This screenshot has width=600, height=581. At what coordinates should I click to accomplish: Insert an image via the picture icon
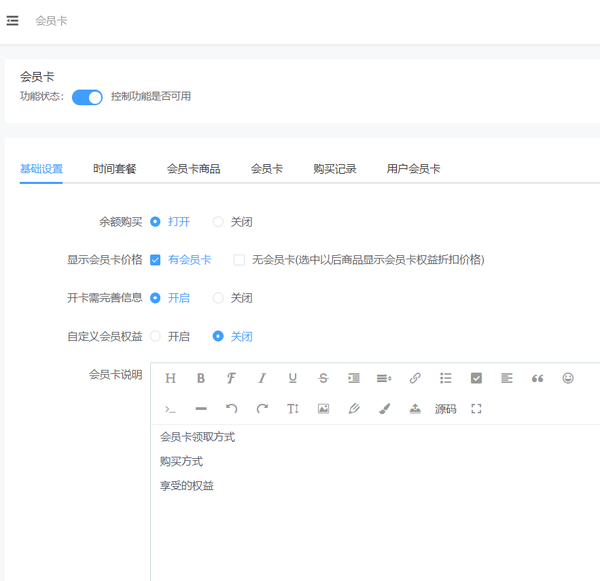[x=323, y=409]
